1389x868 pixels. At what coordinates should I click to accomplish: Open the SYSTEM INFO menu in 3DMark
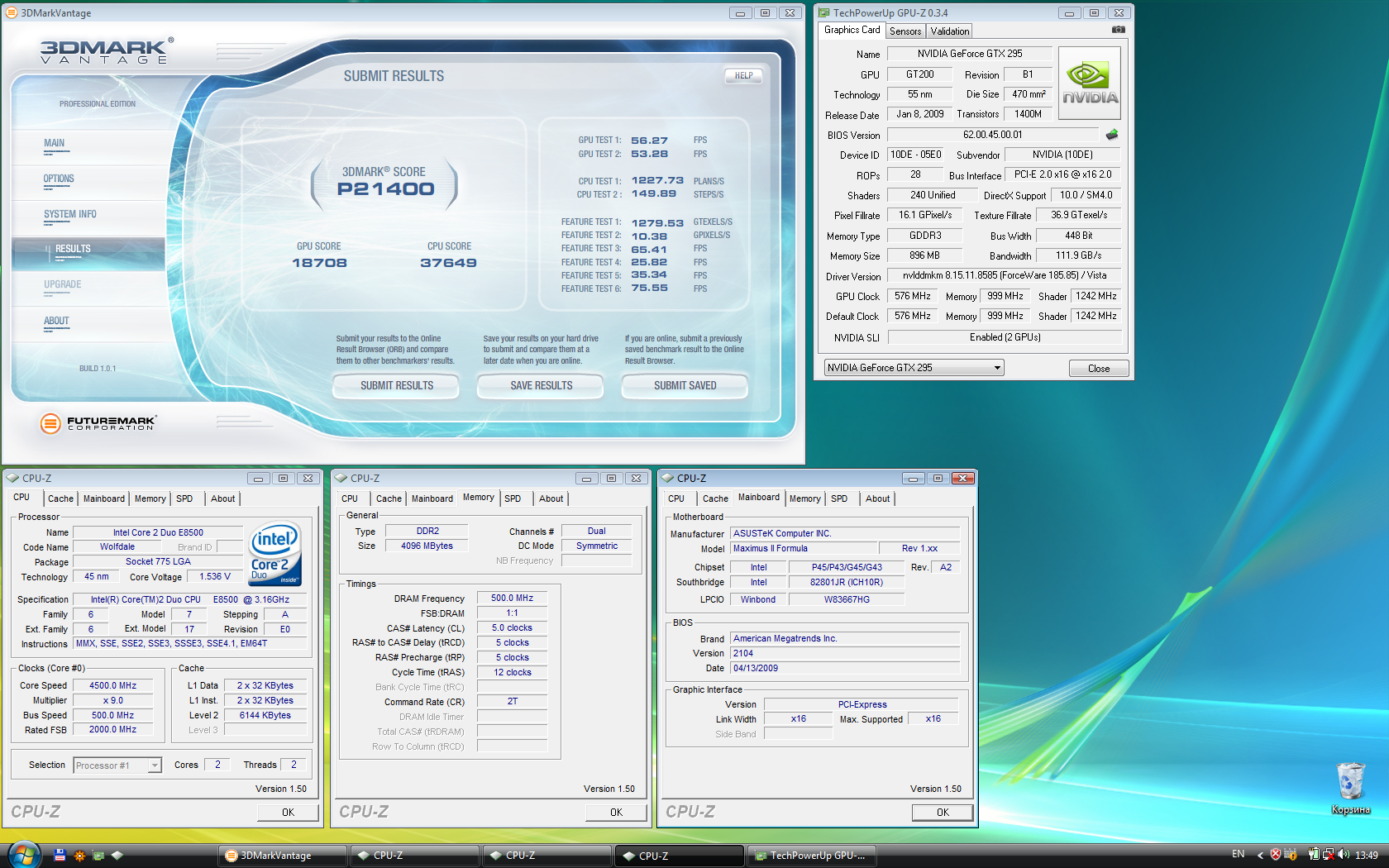[70, 215]
